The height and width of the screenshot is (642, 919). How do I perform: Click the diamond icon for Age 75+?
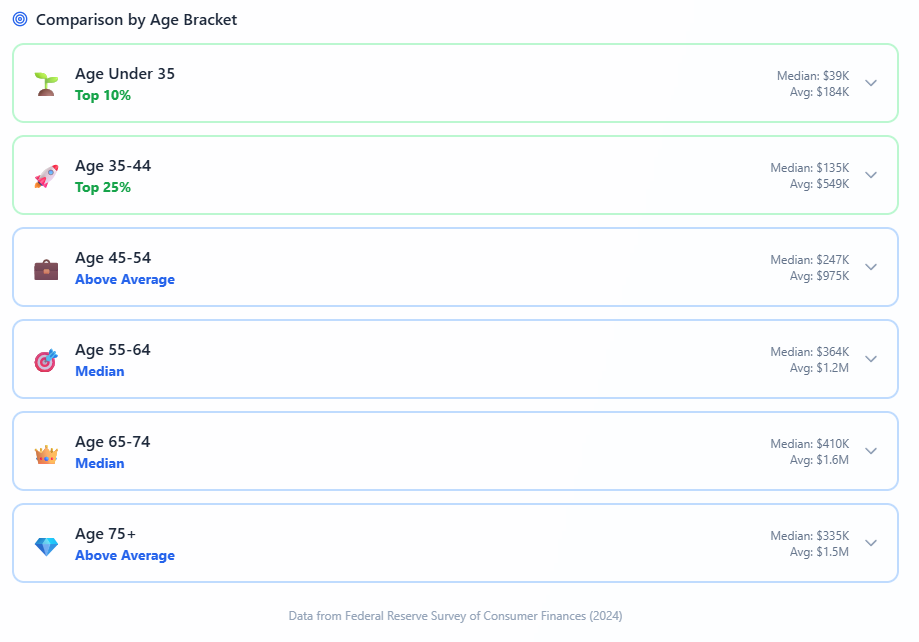coord(46,546)
